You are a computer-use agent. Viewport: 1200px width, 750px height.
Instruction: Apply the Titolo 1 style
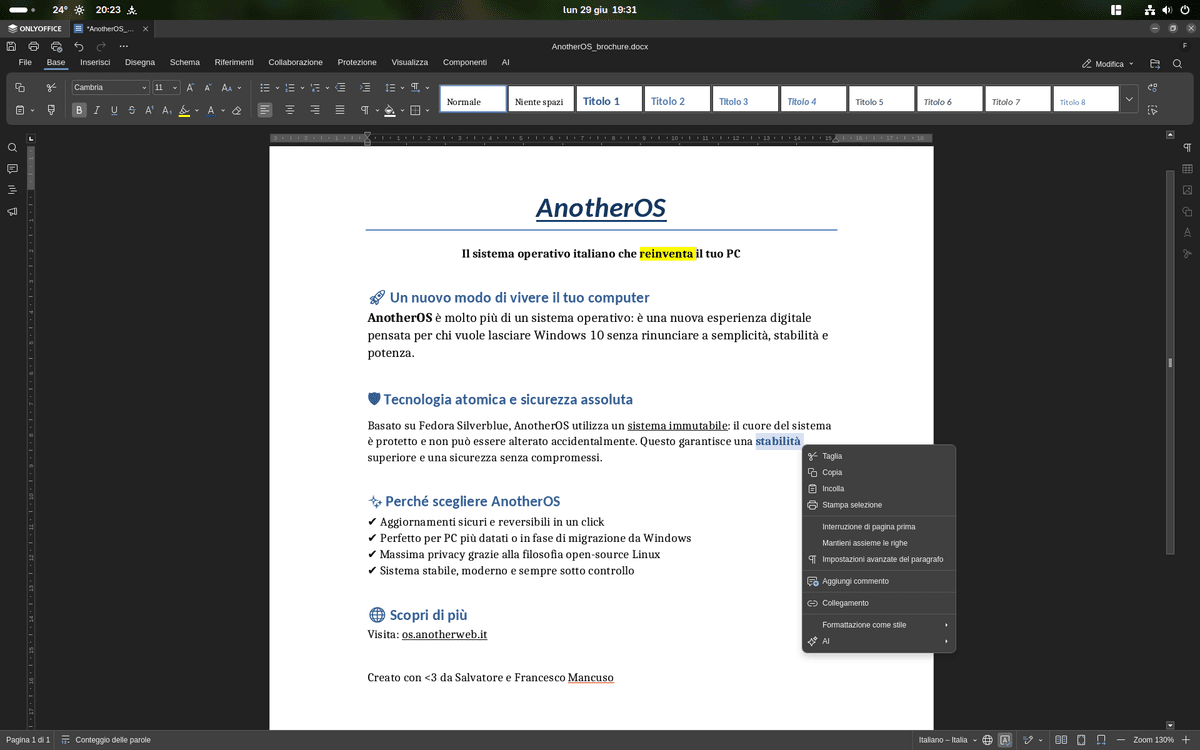(x=609, y=99)
